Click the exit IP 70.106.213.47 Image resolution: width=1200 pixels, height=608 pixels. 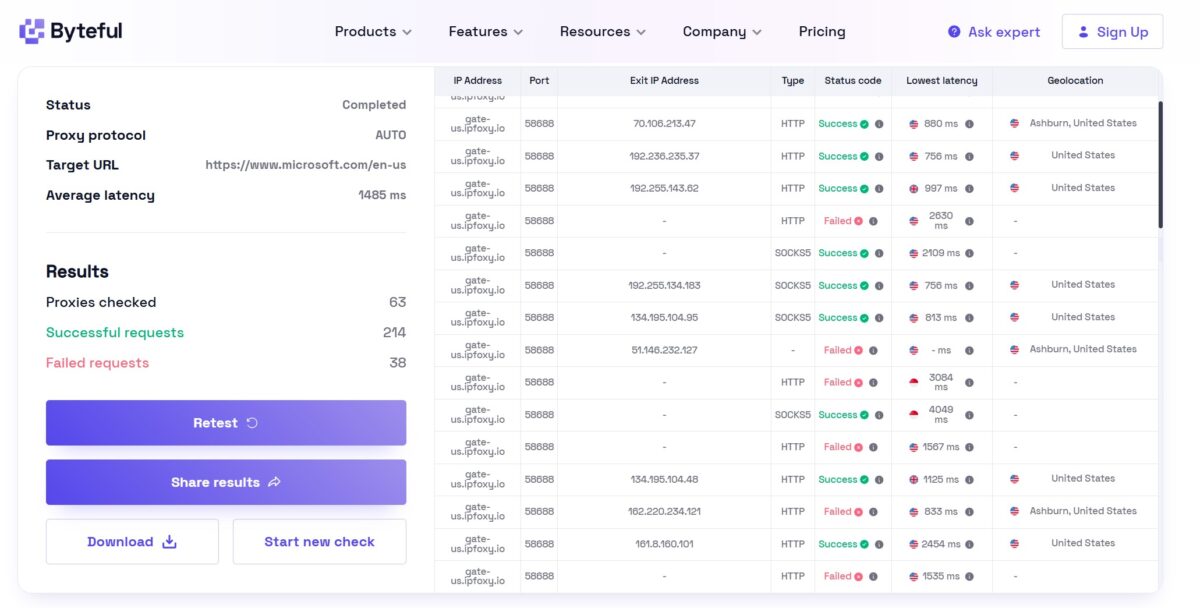coord(665,124)
